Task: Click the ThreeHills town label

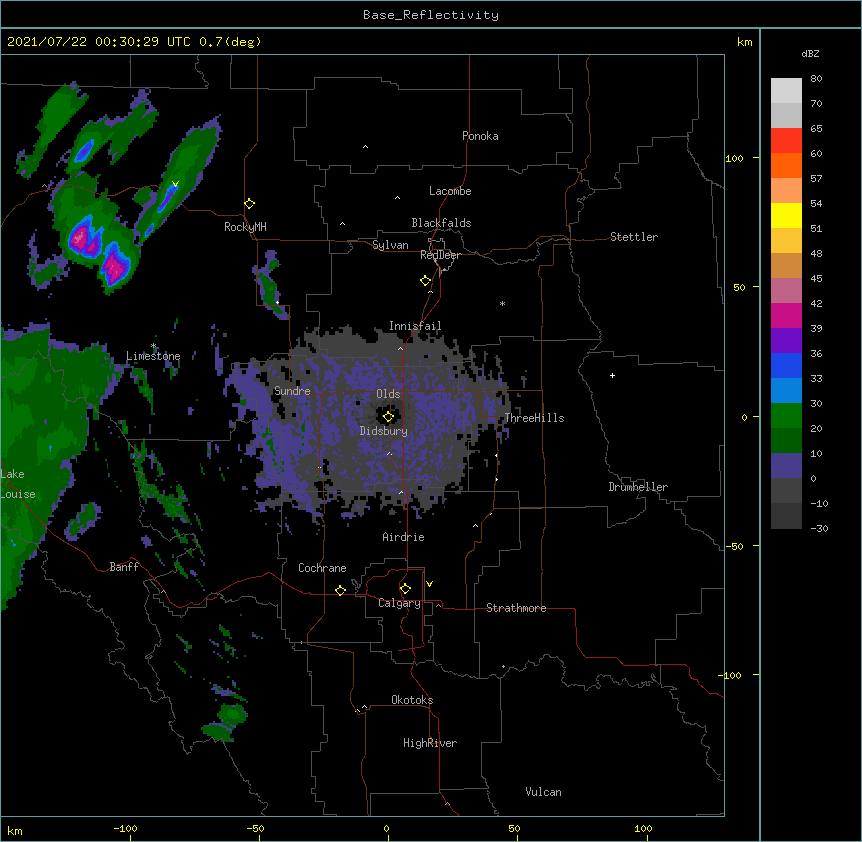Action: click(534, 418)
